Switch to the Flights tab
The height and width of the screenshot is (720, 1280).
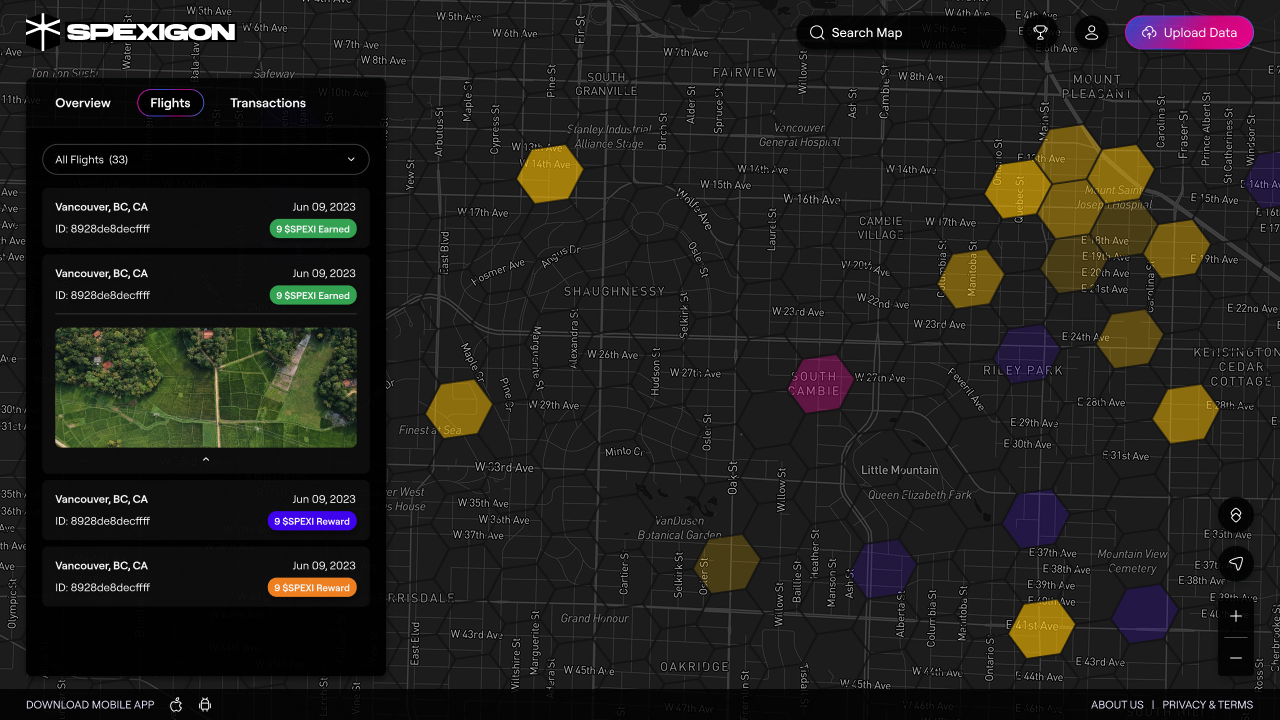point(170,103)
